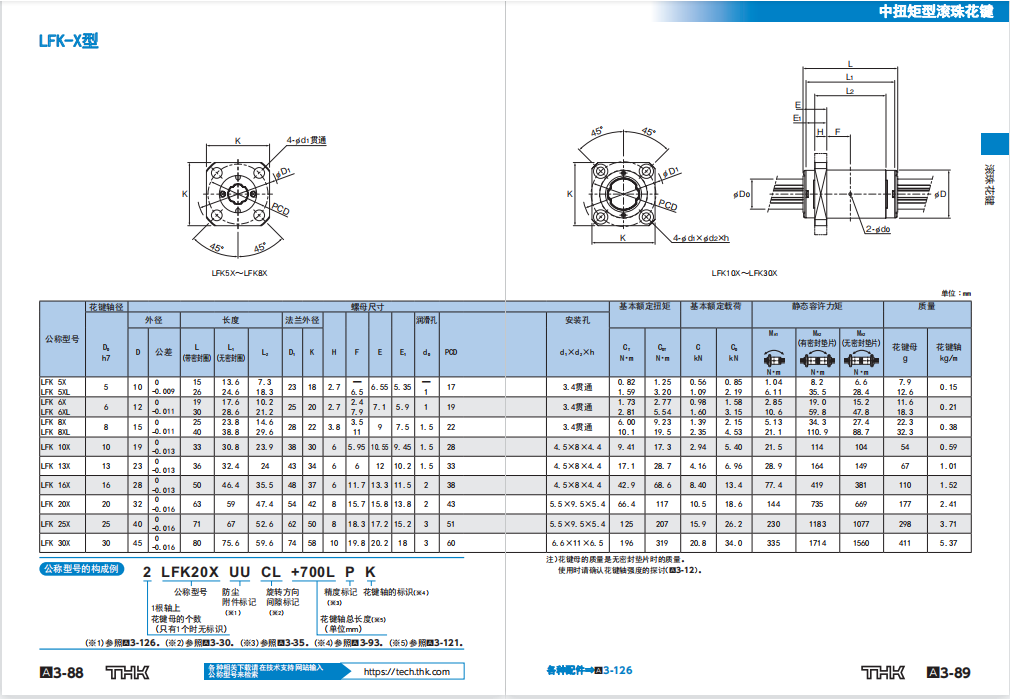Click the MA1 moment diagram icon in table header
The image size is (1010, 699).
click(774, 359)
